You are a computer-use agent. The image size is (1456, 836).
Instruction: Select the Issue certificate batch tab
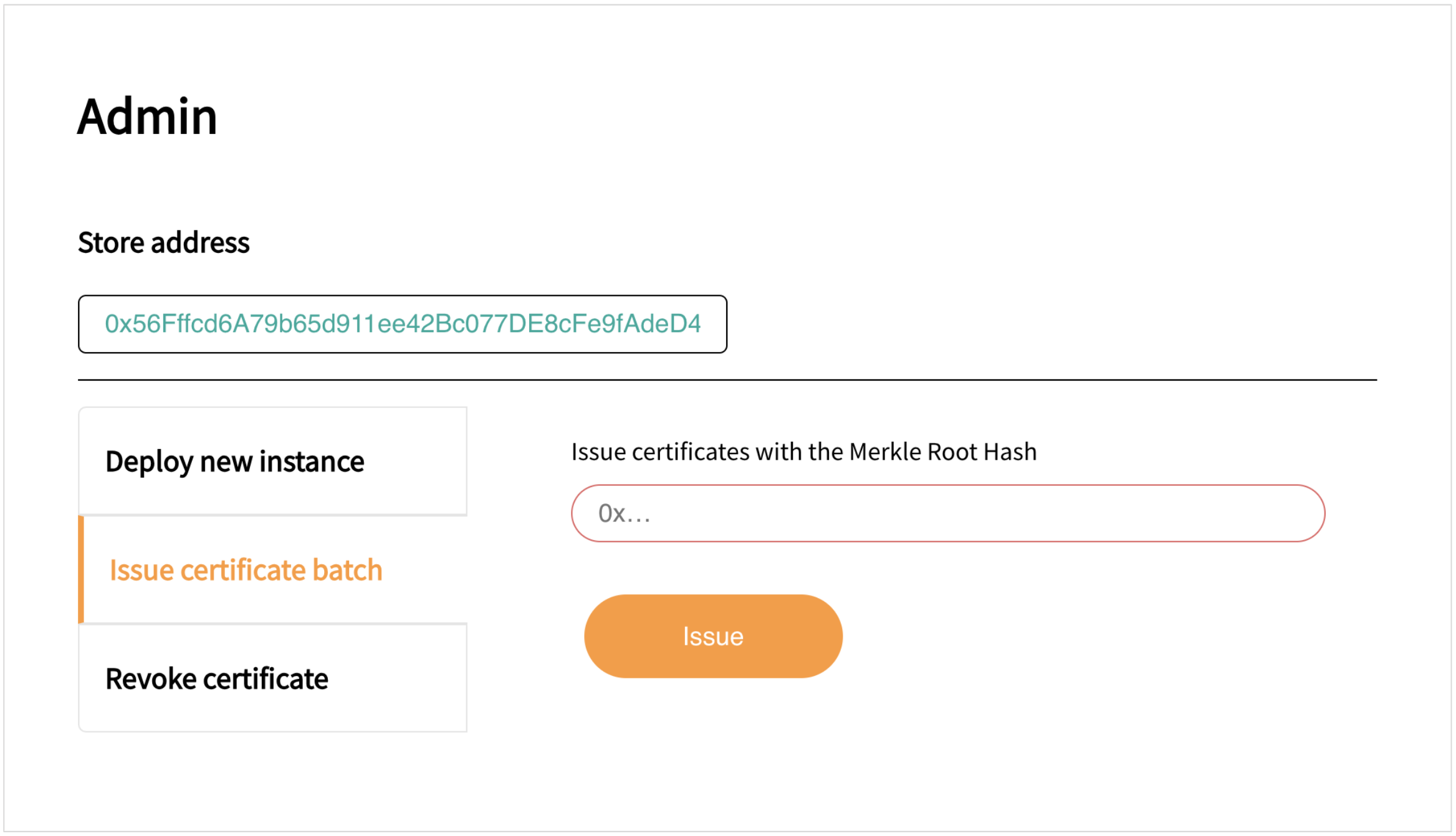pos(246,570)
